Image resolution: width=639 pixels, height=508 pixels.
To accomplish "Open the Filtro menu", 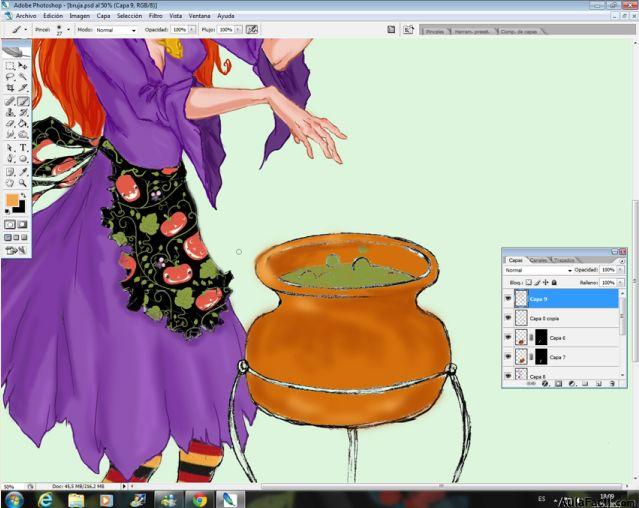I will [x=155, y=16].
